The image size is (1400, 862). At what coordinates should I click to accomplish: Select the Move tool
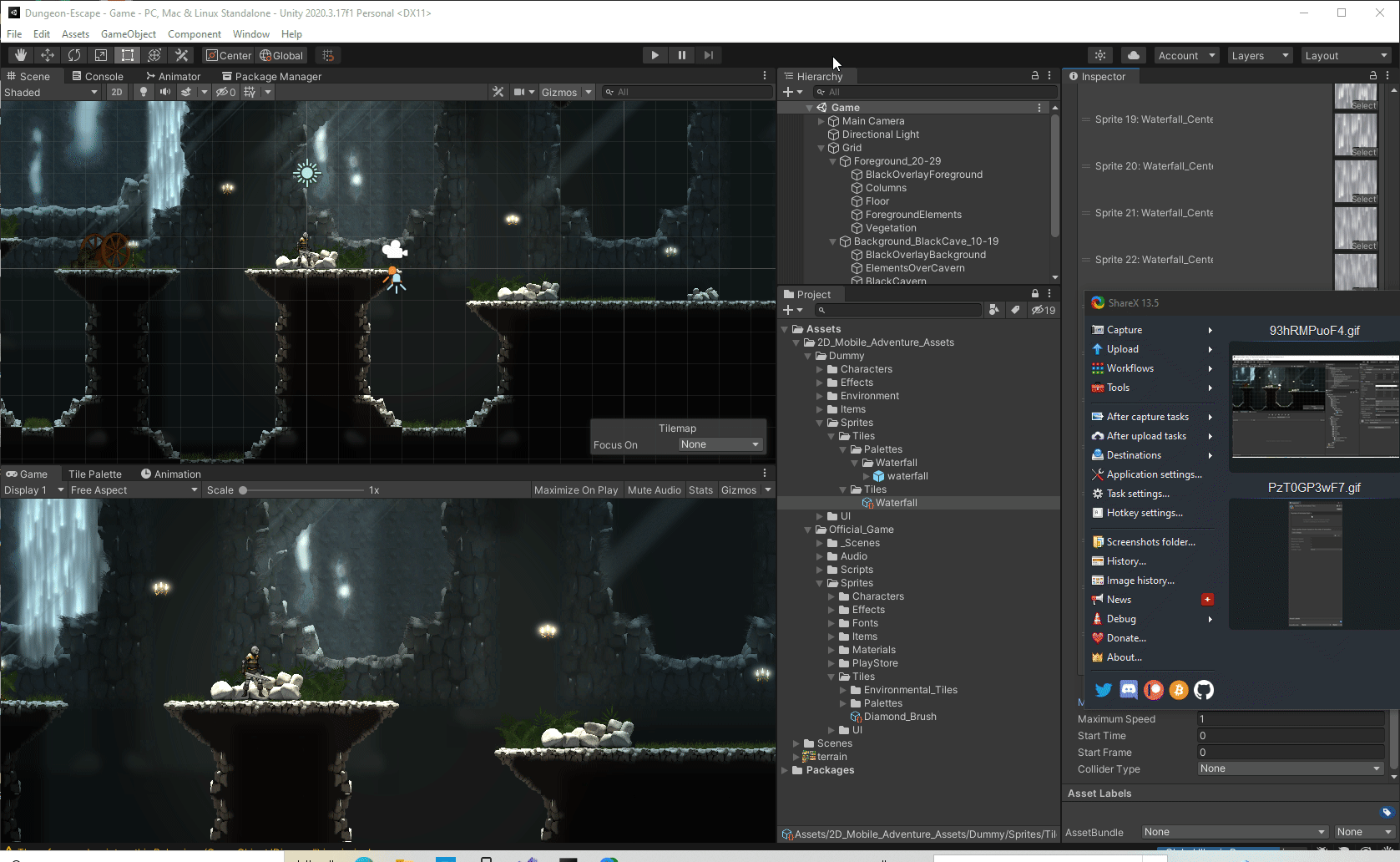[x=48, y=55]
